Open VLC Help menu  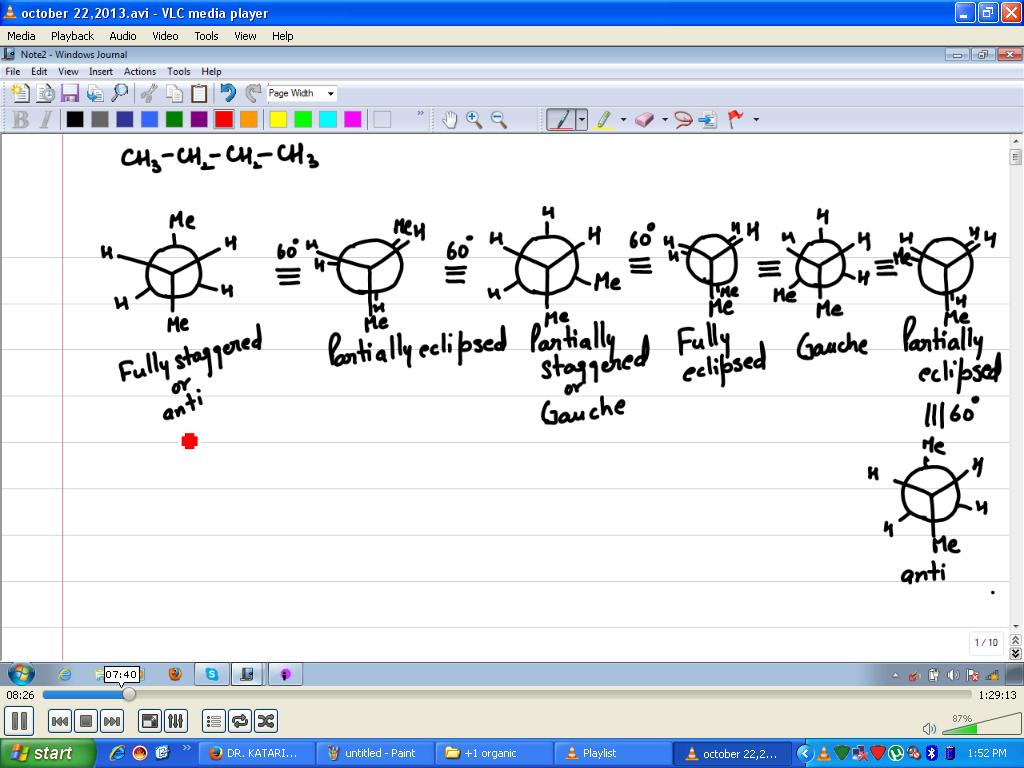coord(283,36)
